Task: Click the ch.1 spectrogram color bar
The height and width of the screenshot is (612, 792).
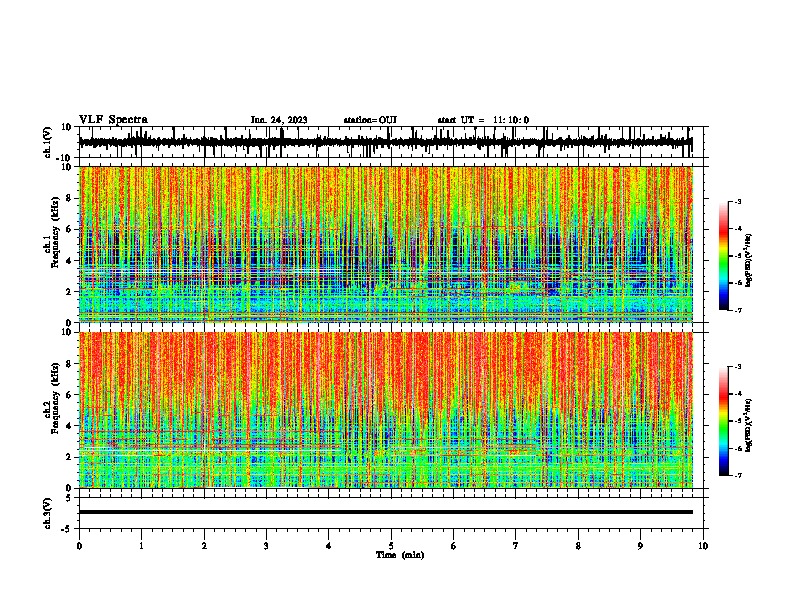Action: click(x=723, y=256)
